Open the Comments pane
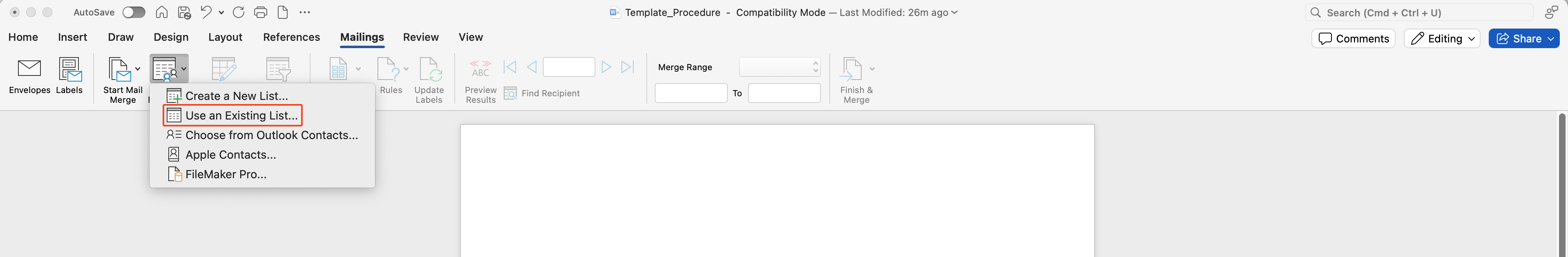The width and height of the screenshot is (1568, 257). (x=1353, y=38)
